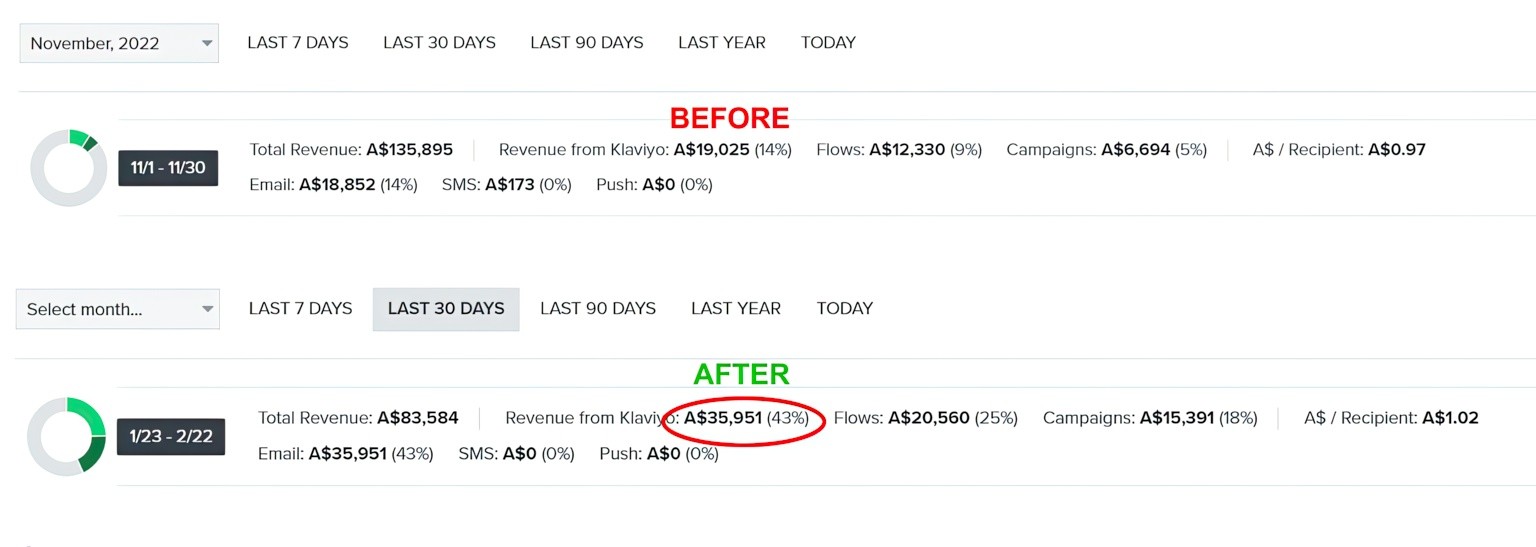
Task: Click bottom TODAY range option
Action: (x=845, y=309)
